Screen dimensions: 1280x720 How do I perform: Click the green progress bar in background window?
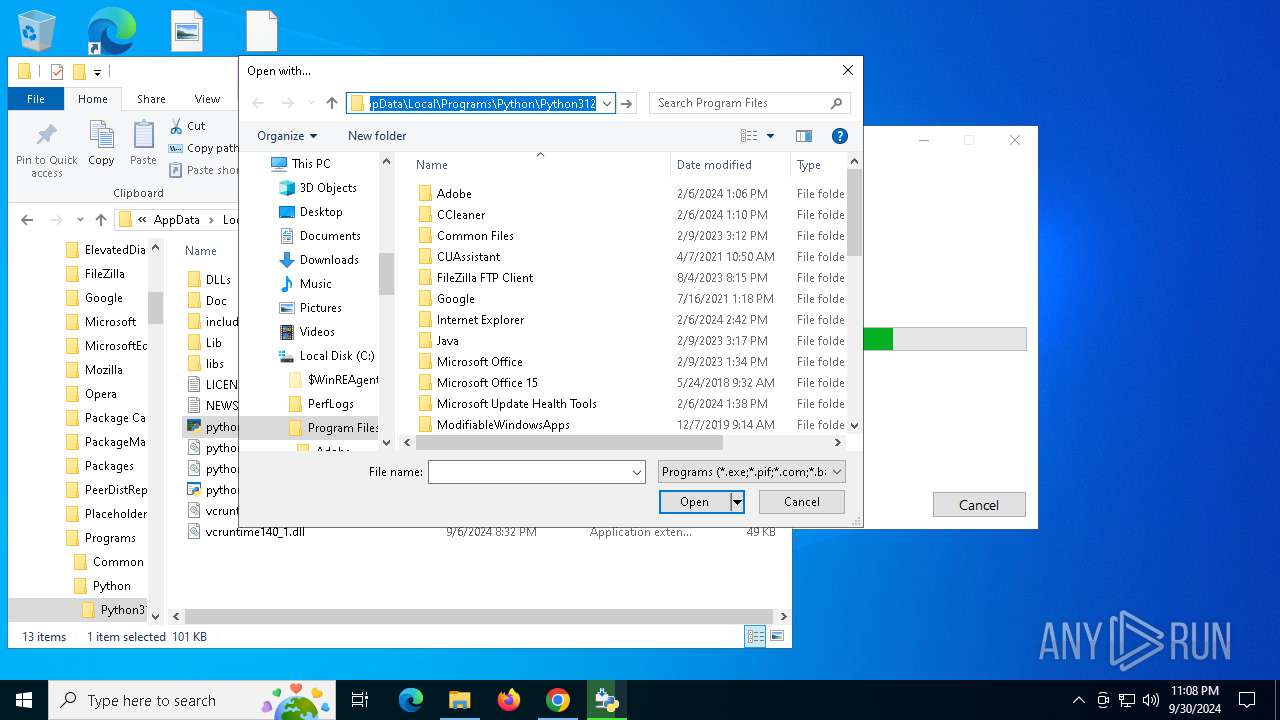877,339
